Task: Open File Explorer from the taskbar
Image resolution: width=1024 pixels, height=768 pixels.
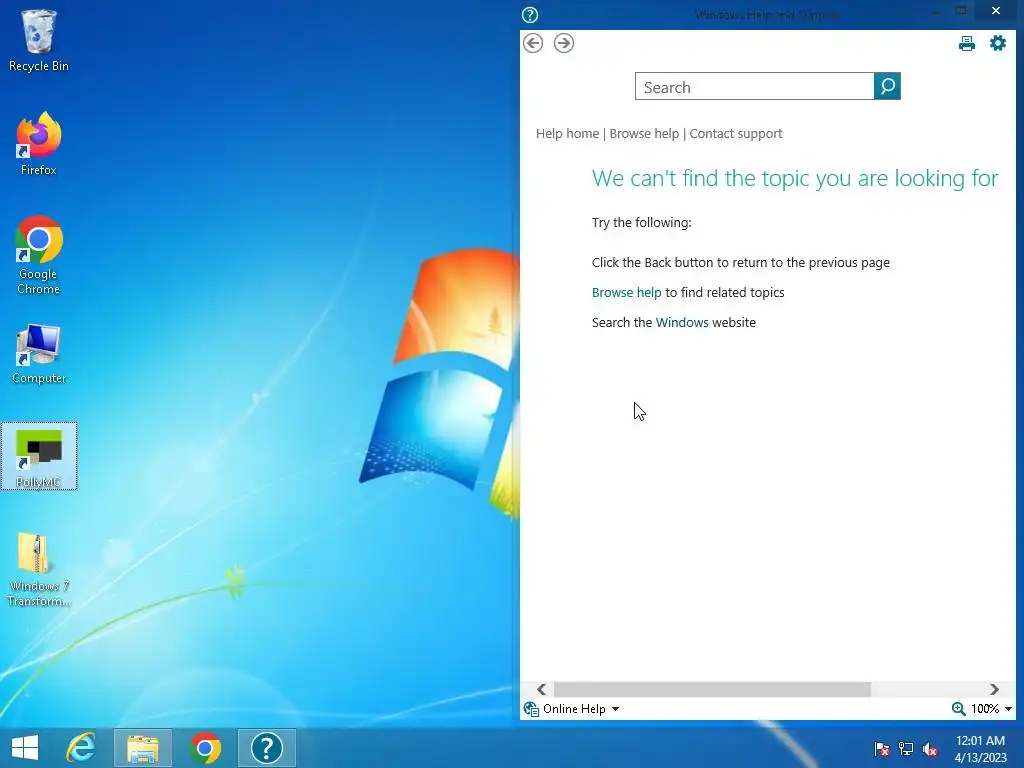Action: point(143,748)
